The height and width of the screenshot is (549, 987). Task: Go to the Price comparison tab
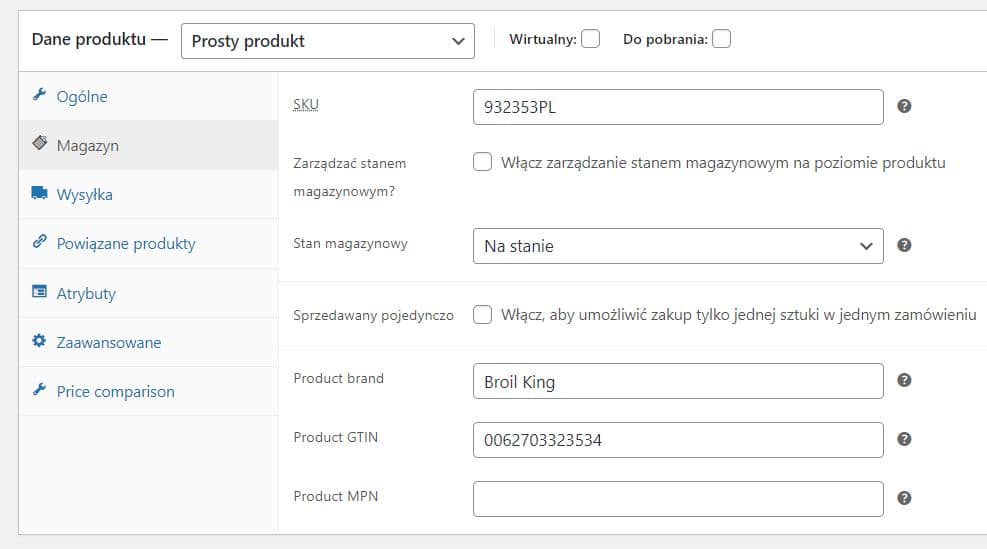tap(115, 391)
